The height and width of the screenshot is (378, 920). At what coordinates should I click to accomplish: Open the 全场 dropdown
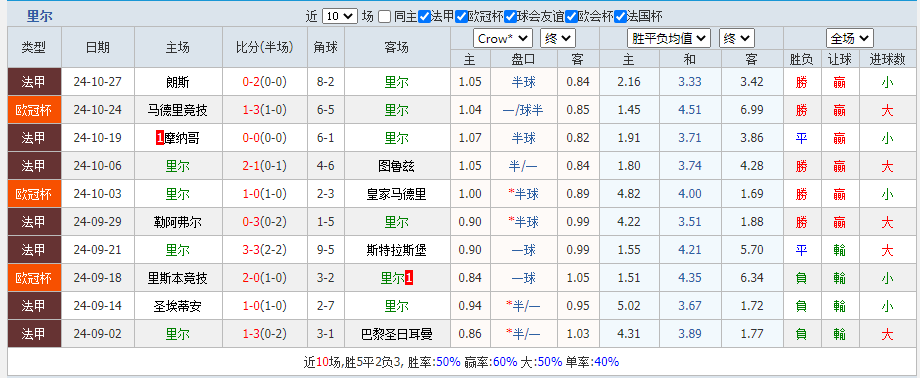coord(850,39)
